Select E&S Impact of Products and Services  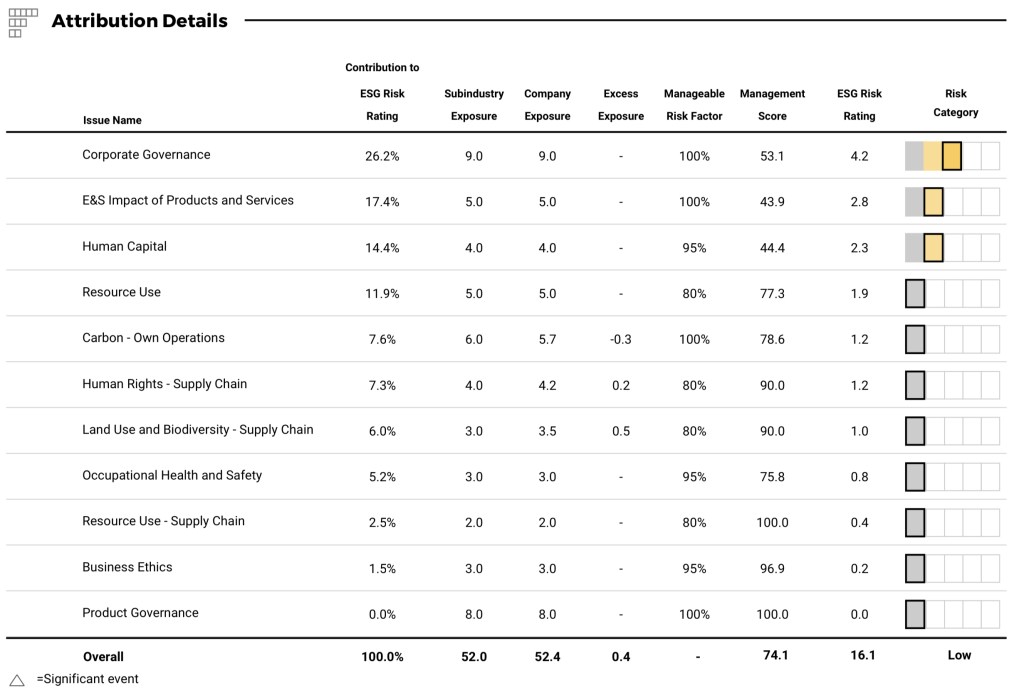click(x=188, y=200)
